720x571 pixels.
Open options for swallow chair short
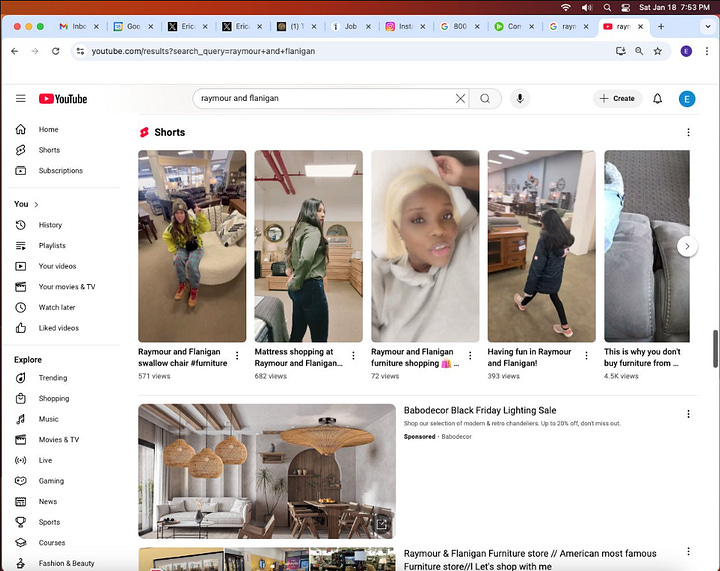237,355
